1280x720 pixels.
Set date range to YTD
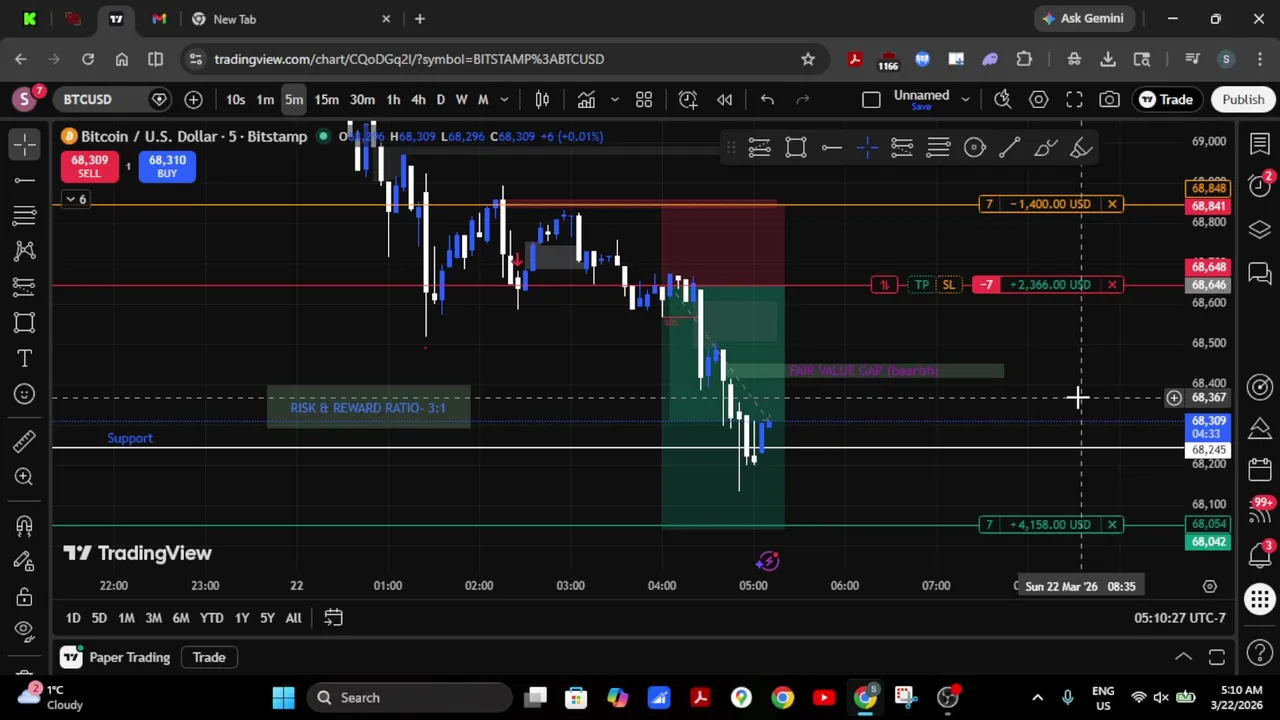pyautogui.click(x=211, y=618)
